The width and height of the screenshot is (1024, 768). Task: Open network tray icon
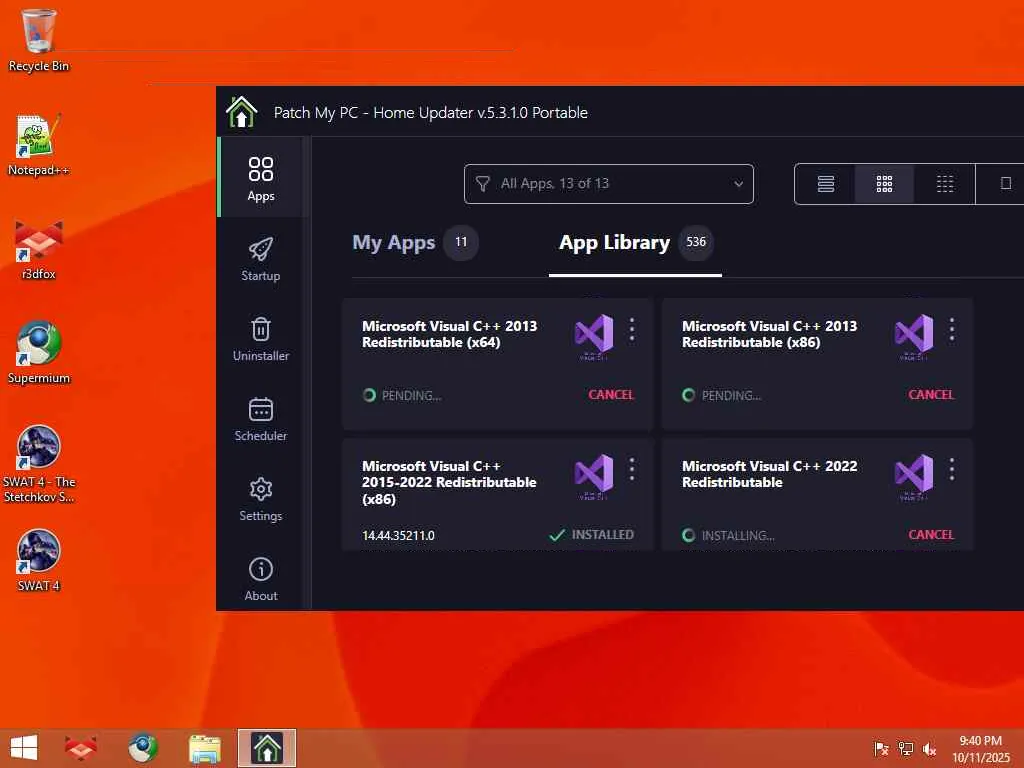pyautogui.click(x=906, y=748)
